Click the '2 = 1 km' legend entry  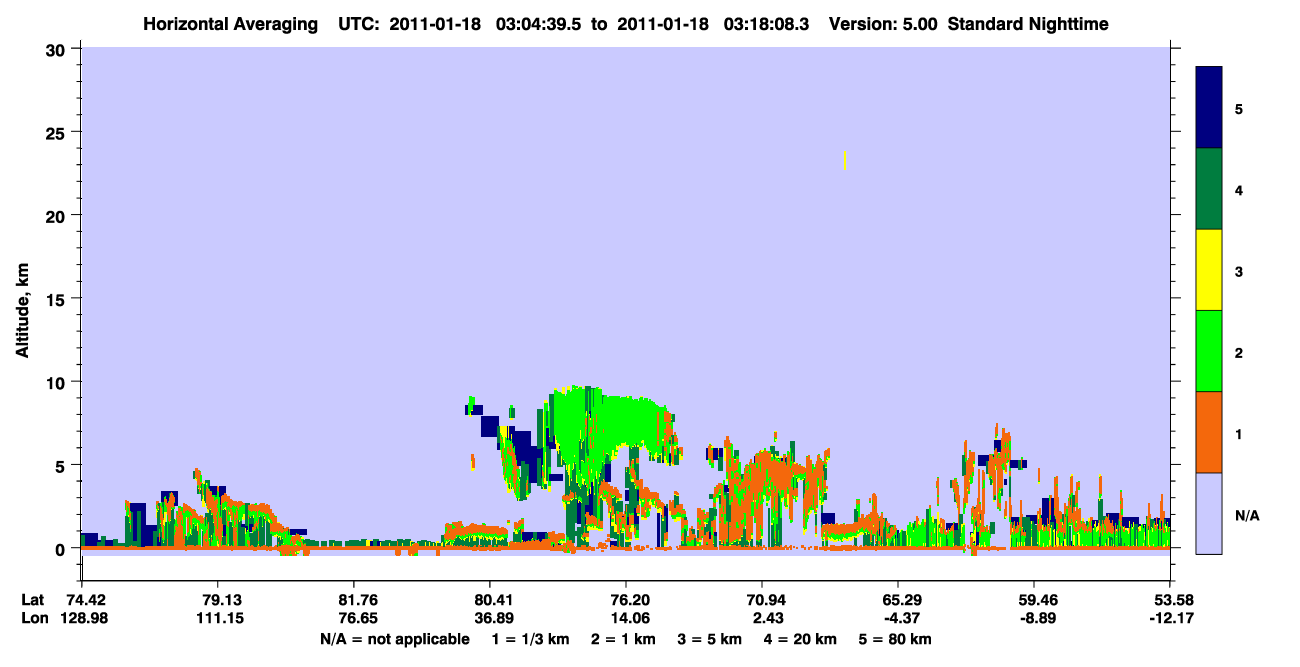pyautogui.click(x=623, y=639)
